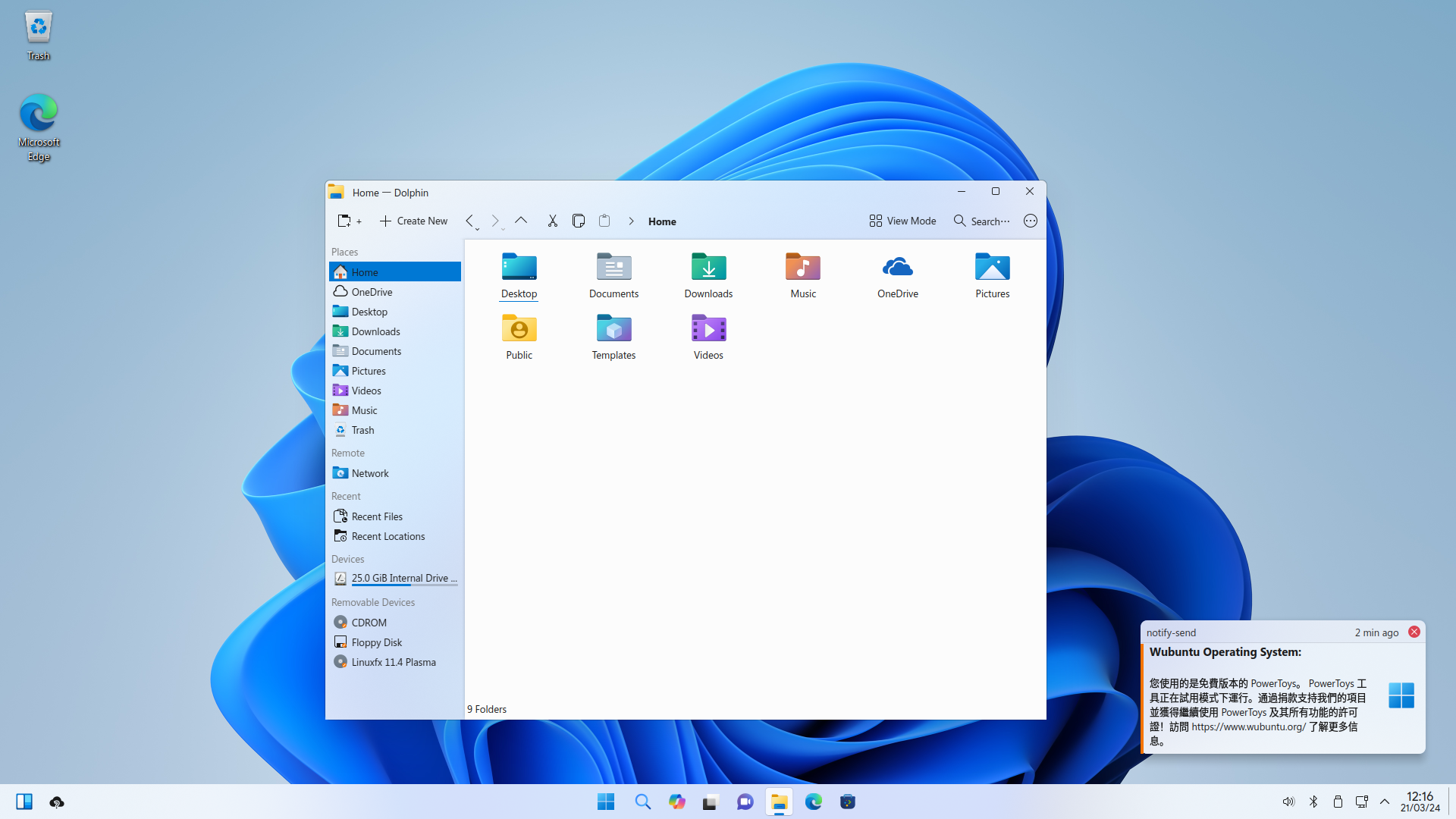1456x819 pixels.
Task: Select Trash in Places sidebar
Action: (362, 430)
